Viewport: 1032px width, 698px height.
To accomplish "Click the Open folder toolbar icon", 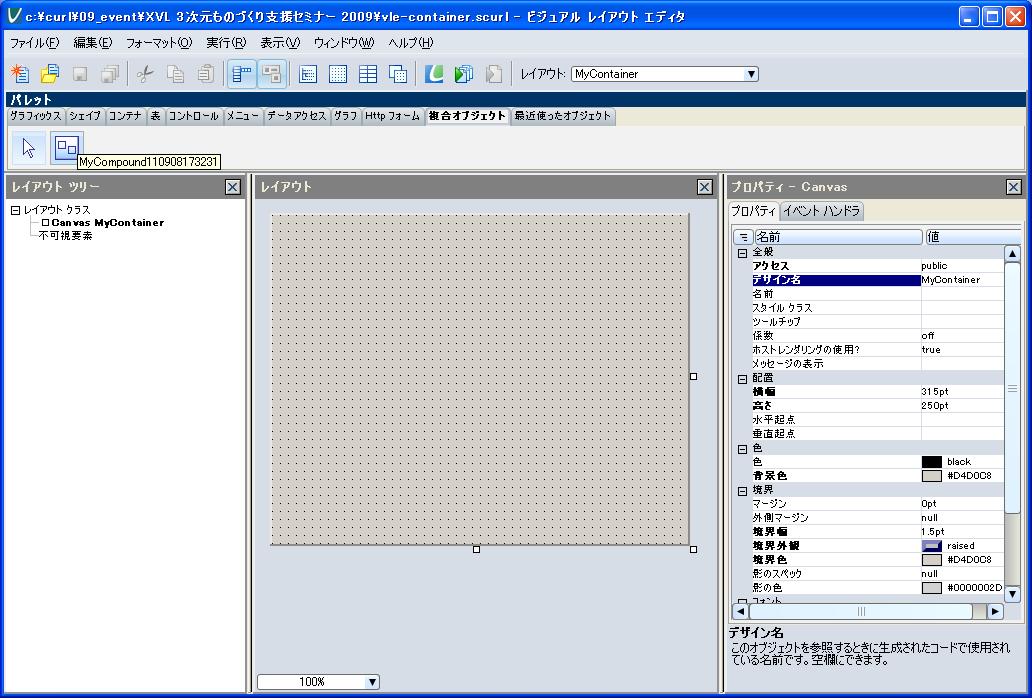I will 49,74.
